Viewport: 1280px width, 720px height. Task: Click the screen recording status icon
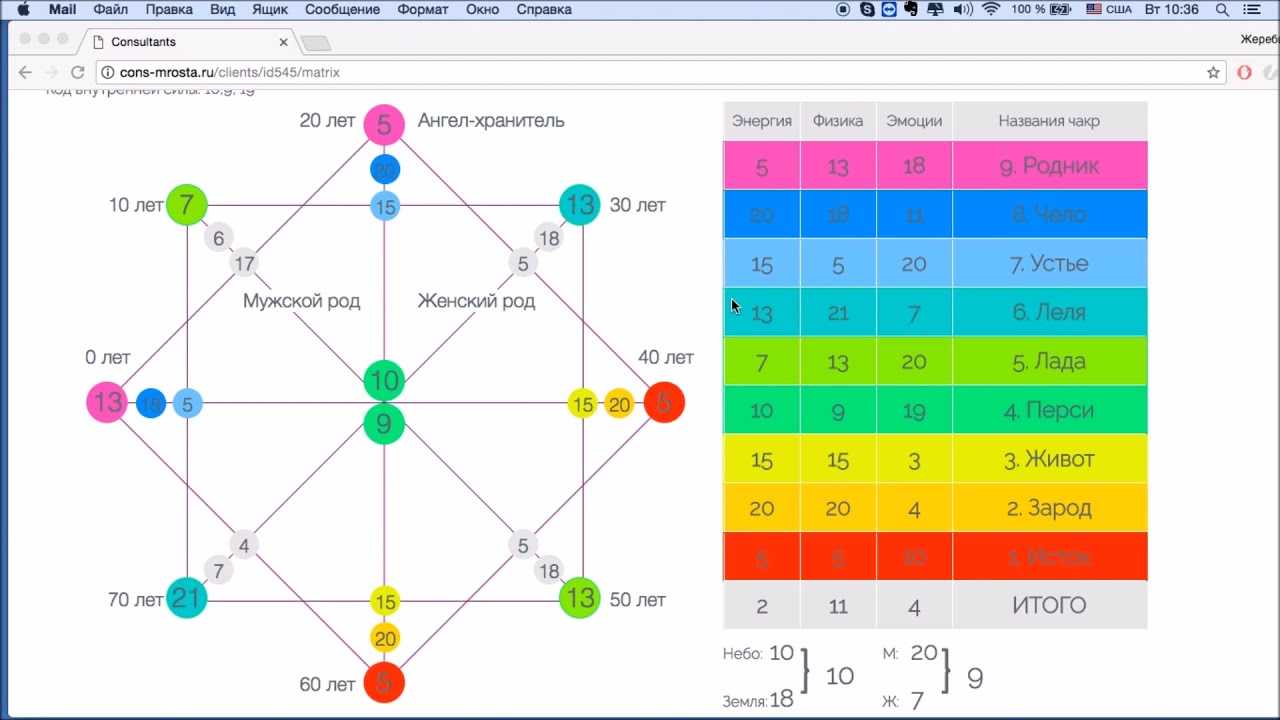[x=843, y=9]
